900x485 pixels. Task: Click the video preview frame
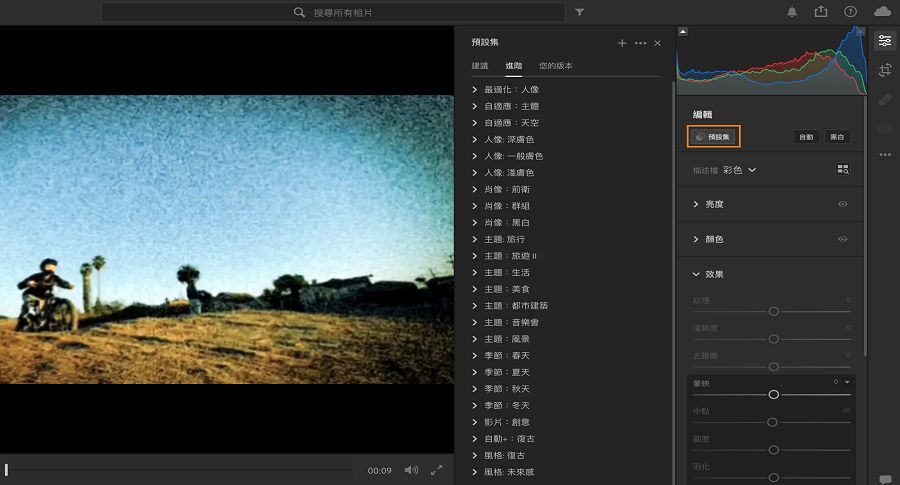(227, 239)
